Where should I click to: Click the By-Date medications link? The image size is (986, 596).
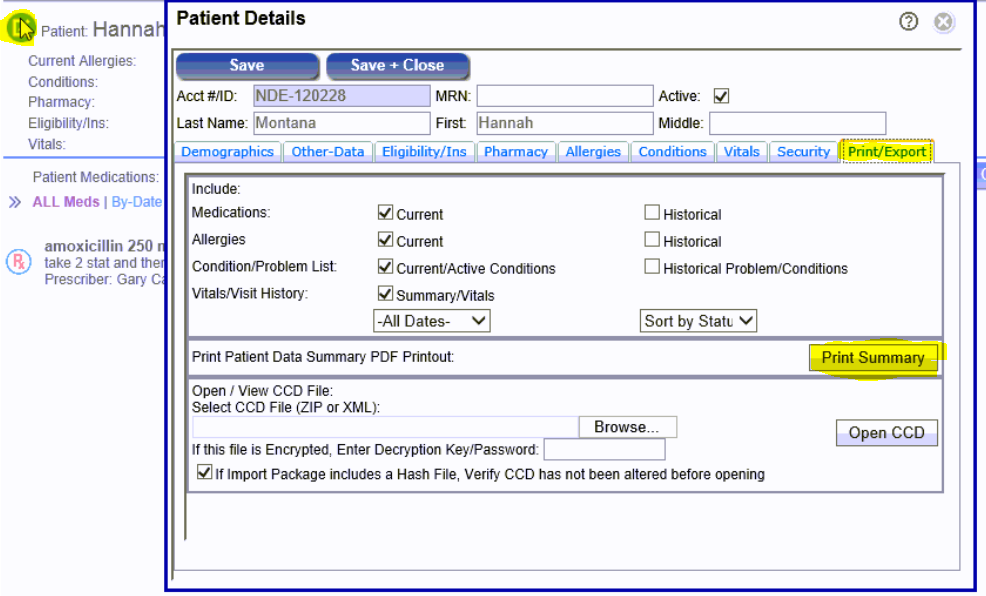pyautogui.click(x=137, y=202)
